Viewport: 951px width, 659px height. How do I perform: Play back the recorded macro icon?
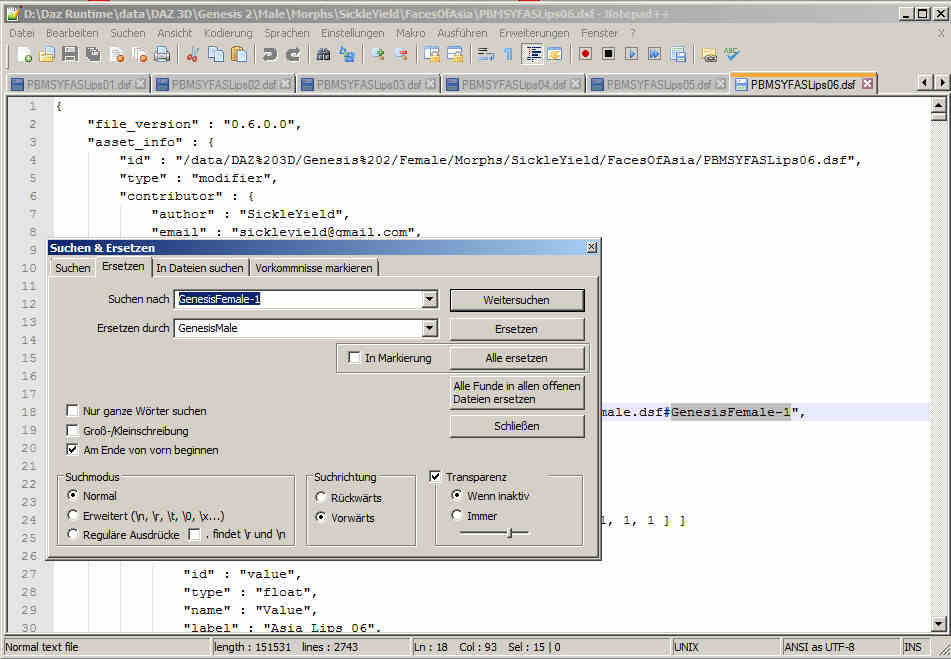(x=631, y=55)
